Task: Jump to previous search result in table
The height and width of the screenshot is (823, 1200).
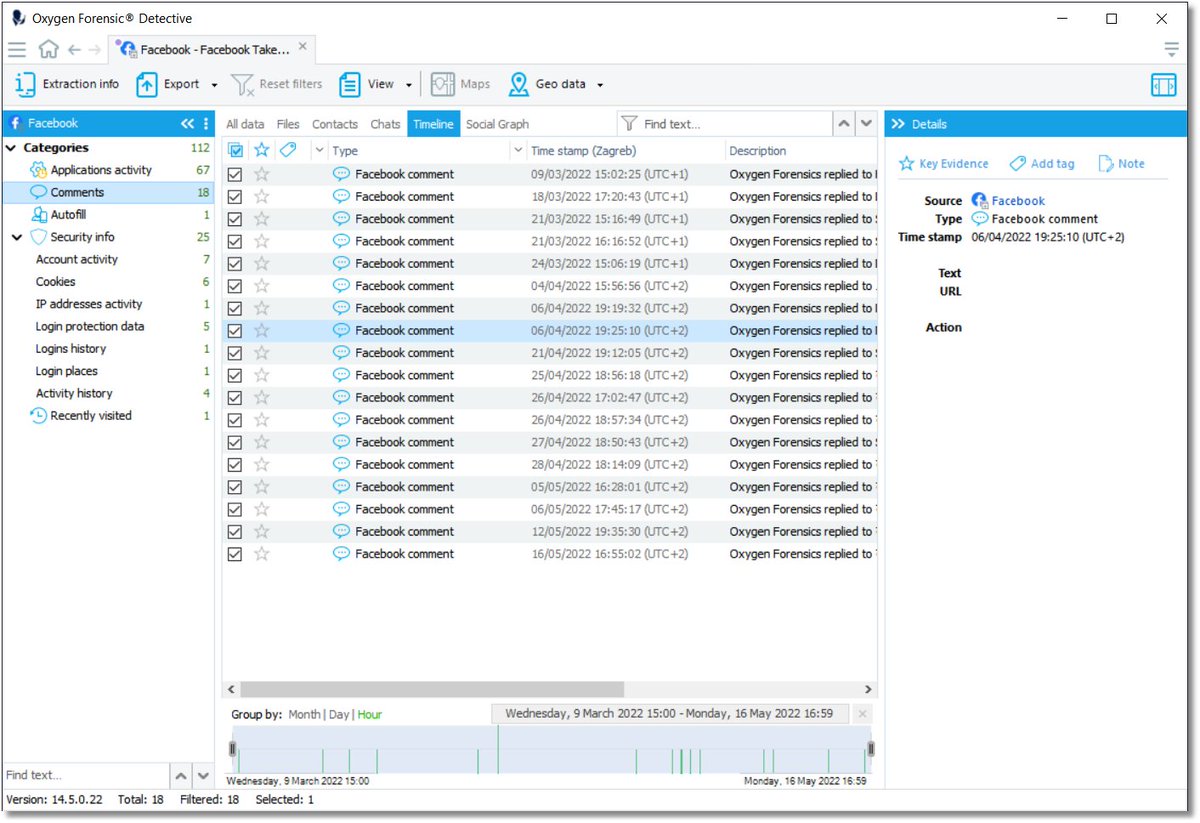Action: [x=844, y=124]
